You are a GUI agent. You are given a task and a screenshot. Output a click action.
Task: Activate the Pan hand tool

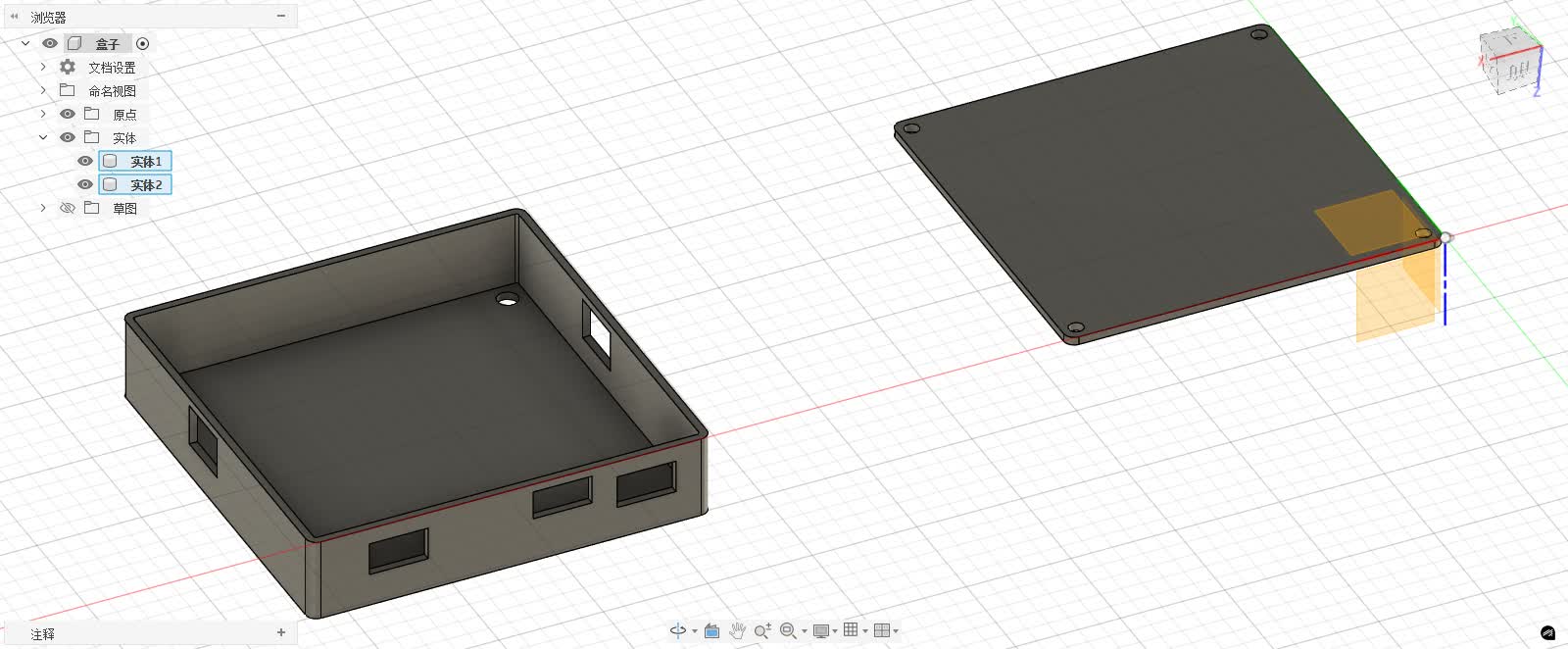point(737,630)
